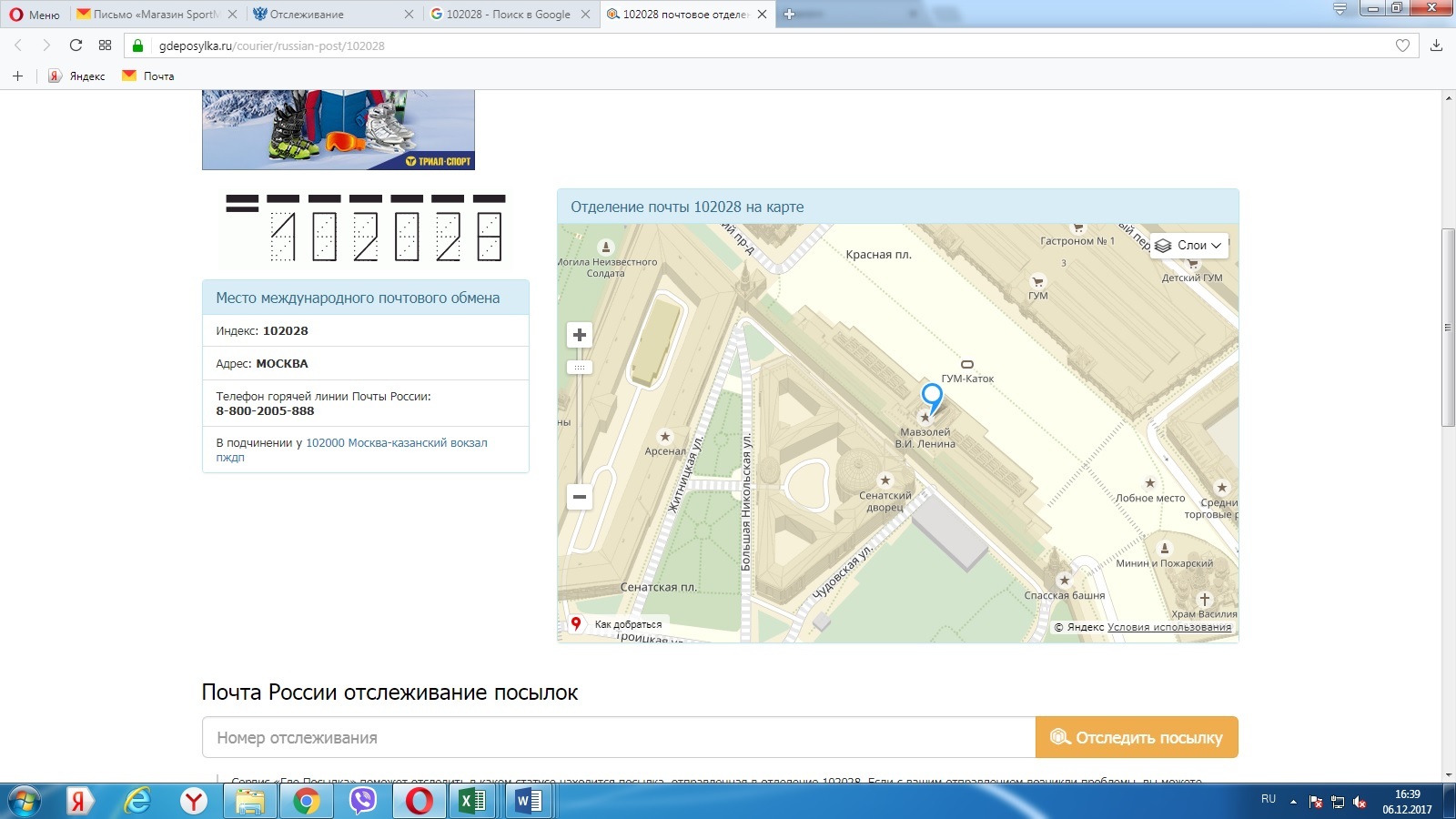Click the page vertical scrollbar thumb
The height and width of the screenshot is (819, 1456).
(1448, 329)
